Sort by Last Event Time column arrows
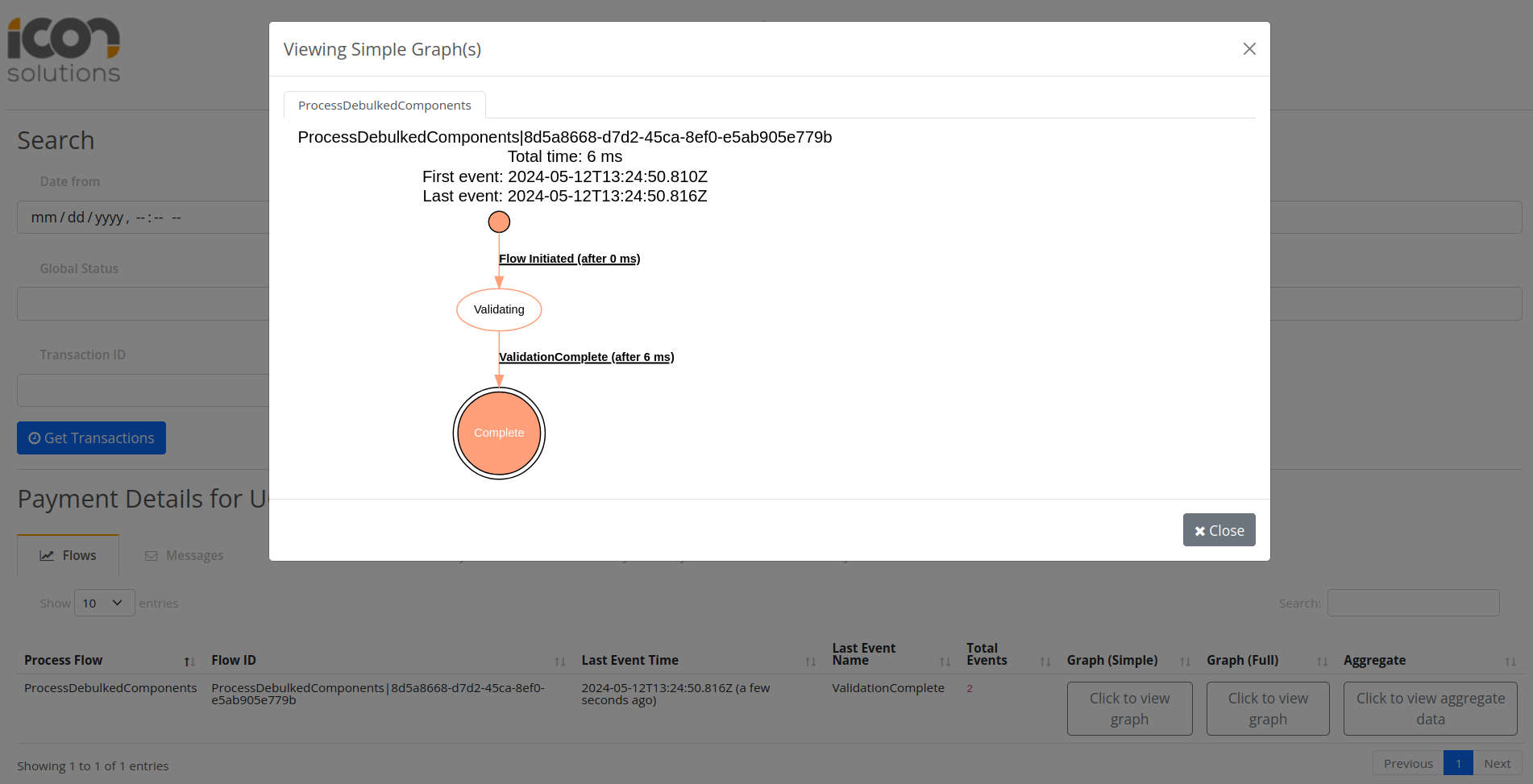Image resolution: width=1533 pixels, height=784 pixels. [x=810, y=662]
